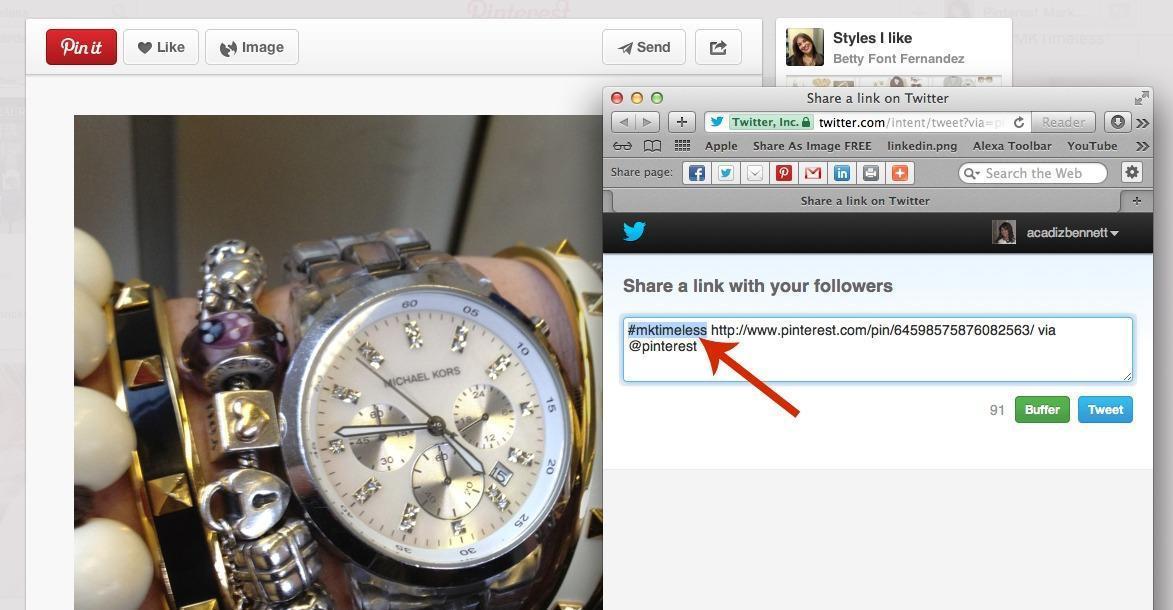This screenshot has height=610, width=1173.
Task: Send this pin via Send button
Action: click(643, 47)
